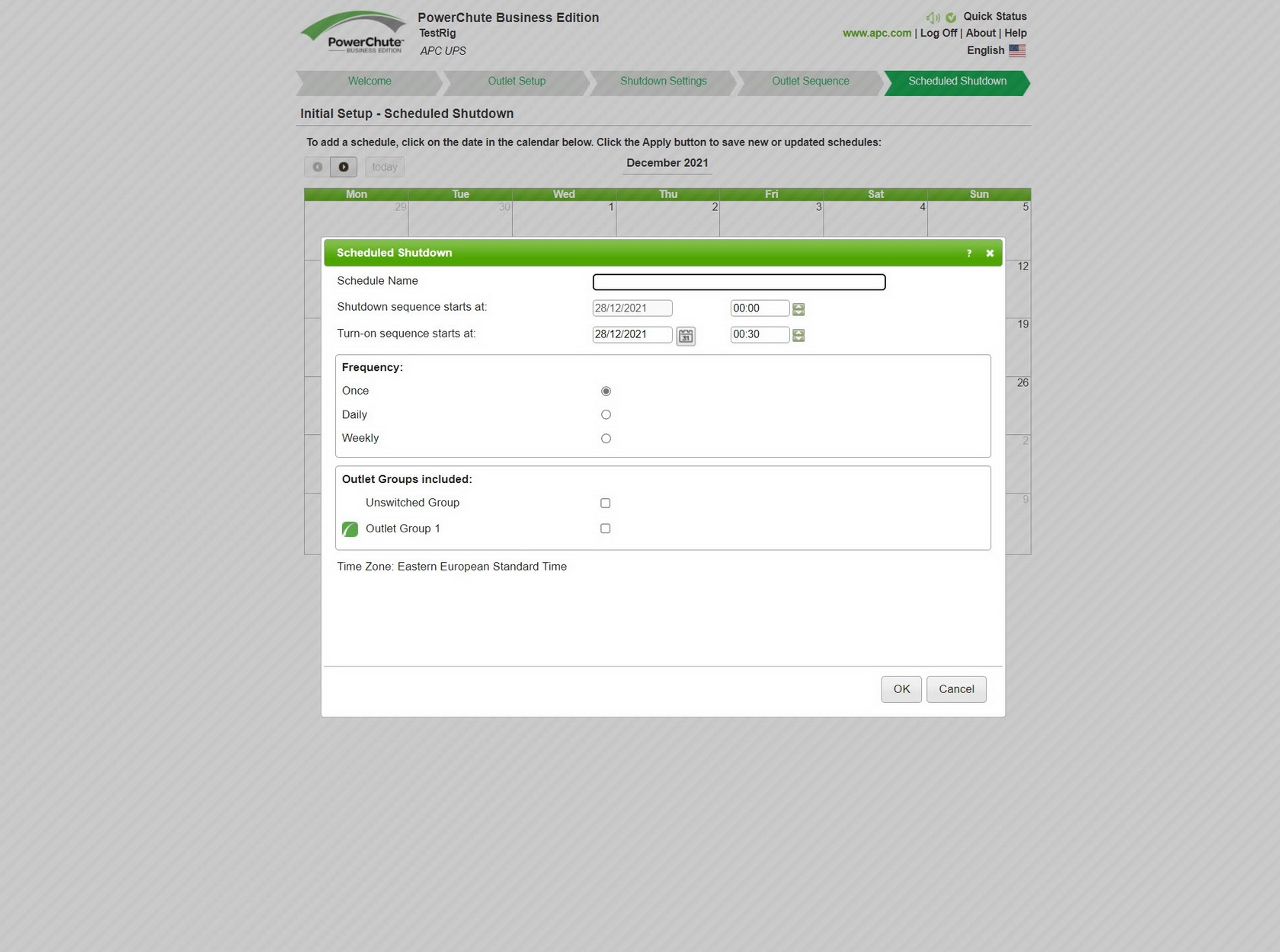Open the About link
1280x952 pixels.
981,34
